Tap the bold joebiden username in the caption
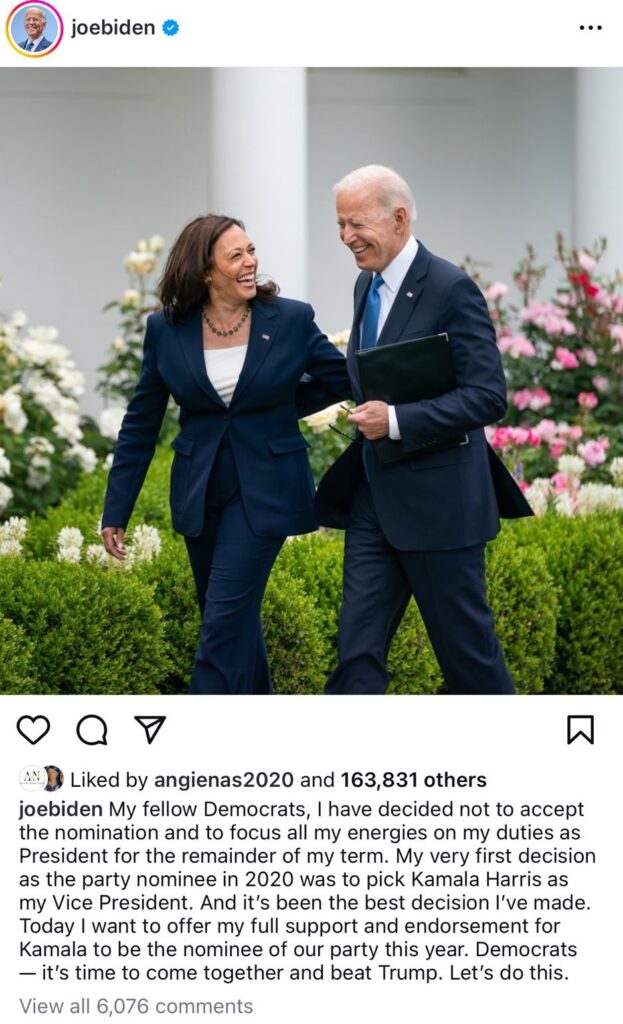 tap(61, 809)
